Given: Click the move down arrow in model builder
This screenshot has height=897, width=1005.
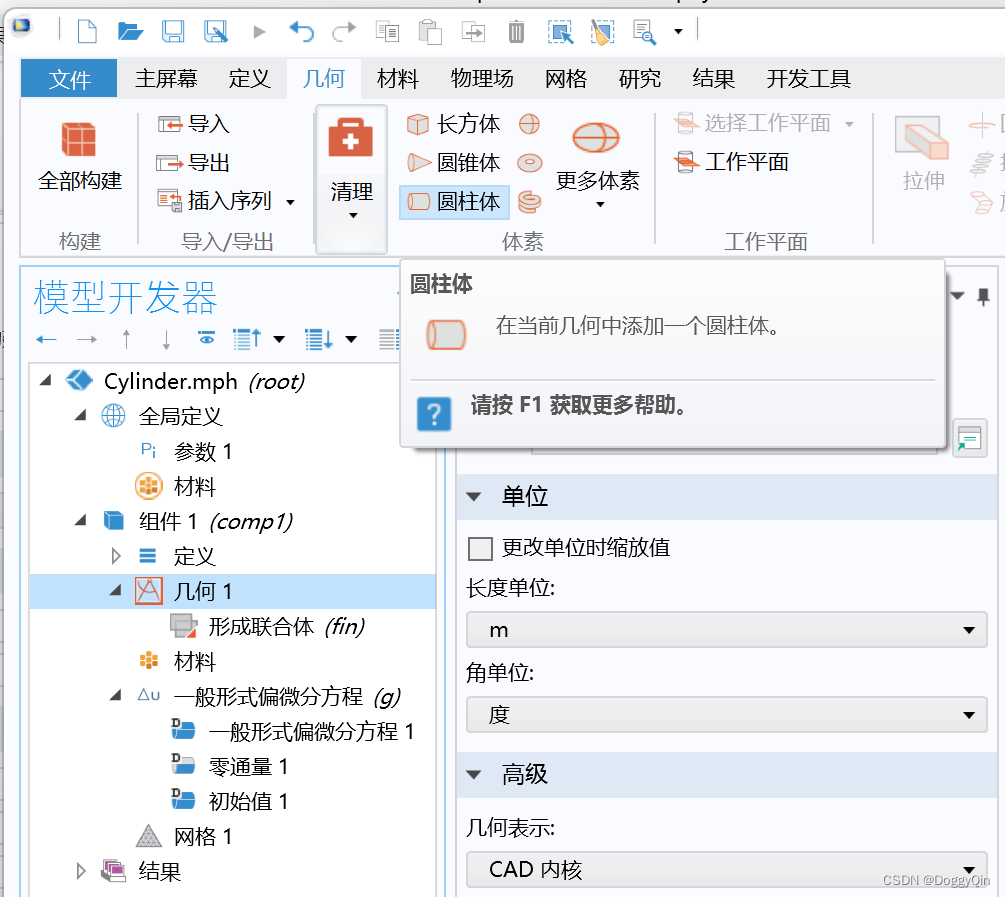Looking at the screenshot, I should click(166, 339).
